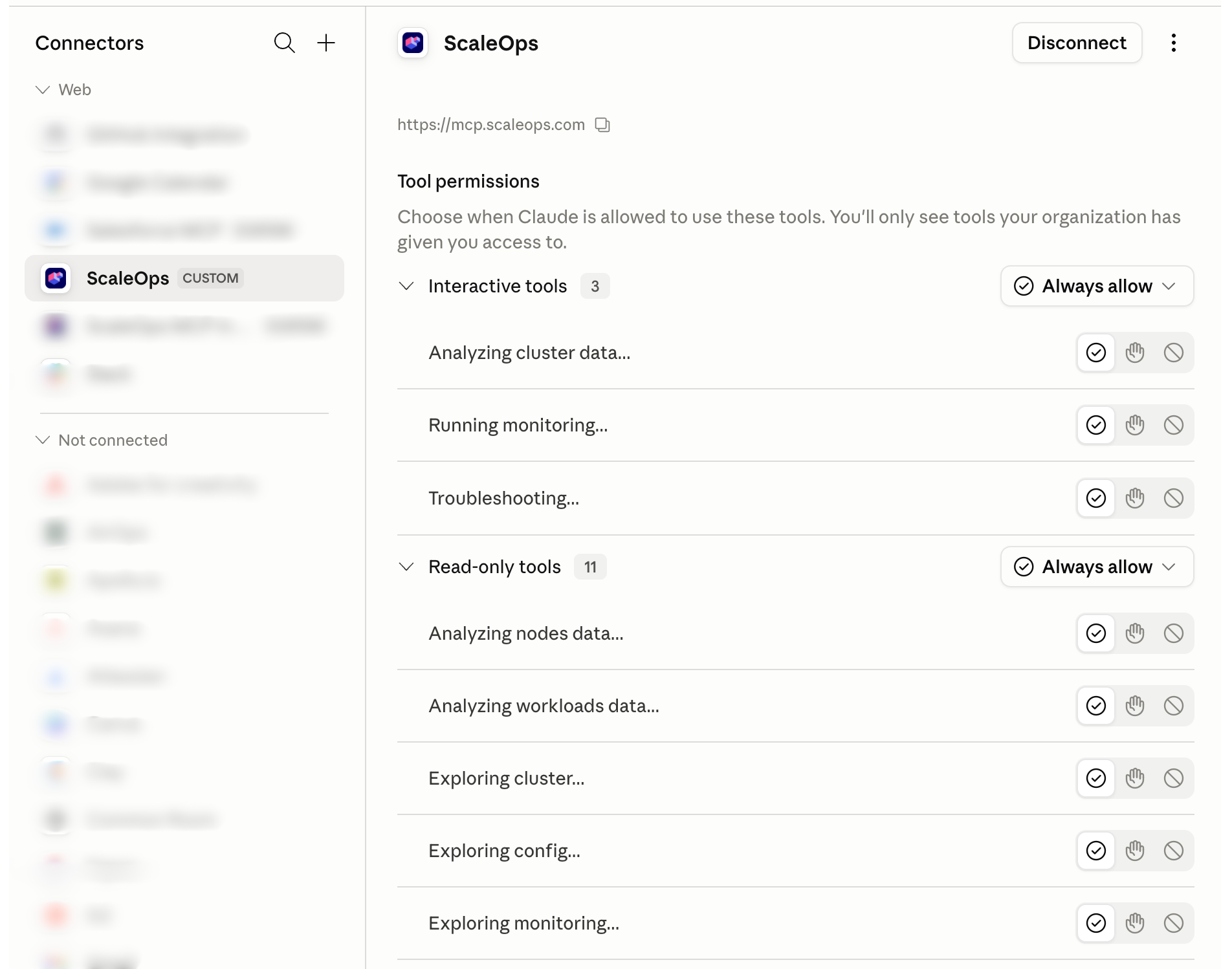Image resolution: width=1232 pixels, height=969 pixels.
Task: Collapse the Read-only tools group
Action: tap(406, 567)
